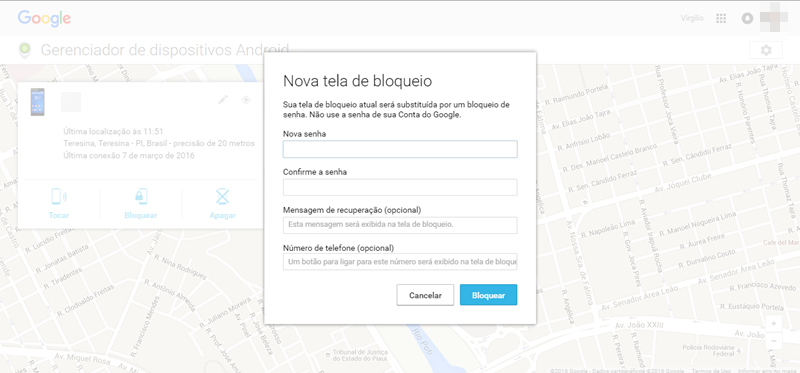Zoom in the map with plus
800x373 pixels.
tap(773, 324)
